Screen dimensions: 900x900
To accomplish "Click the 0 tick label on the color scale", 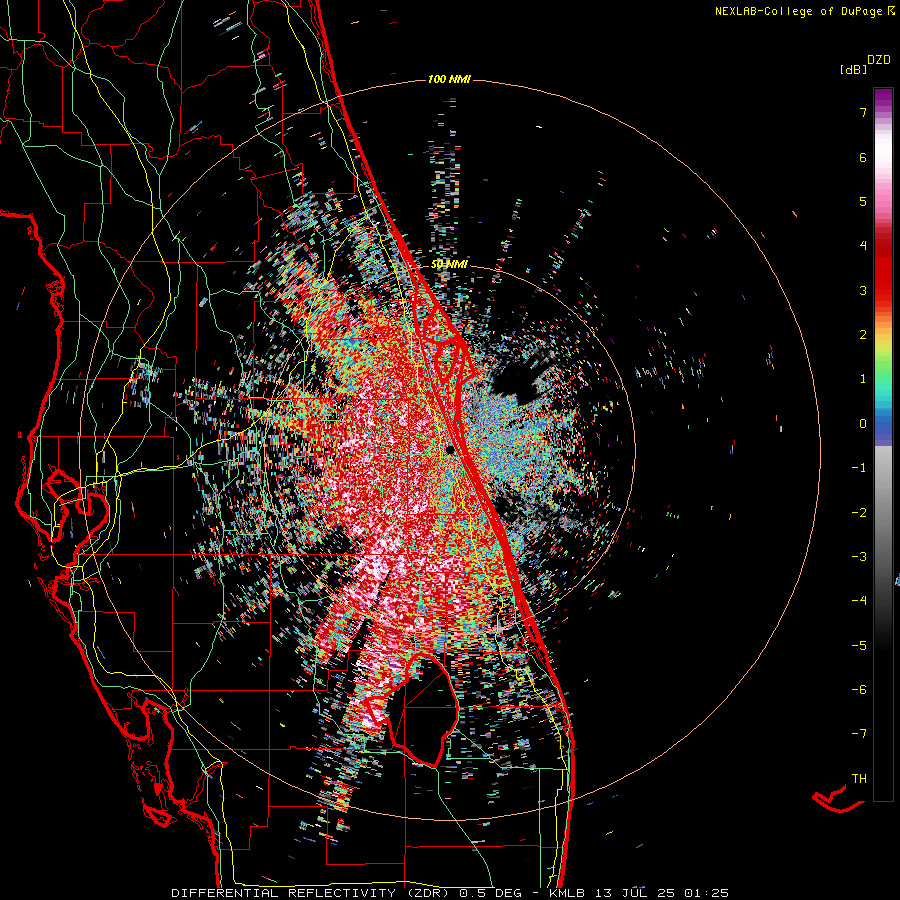I will tap(863, 424).
